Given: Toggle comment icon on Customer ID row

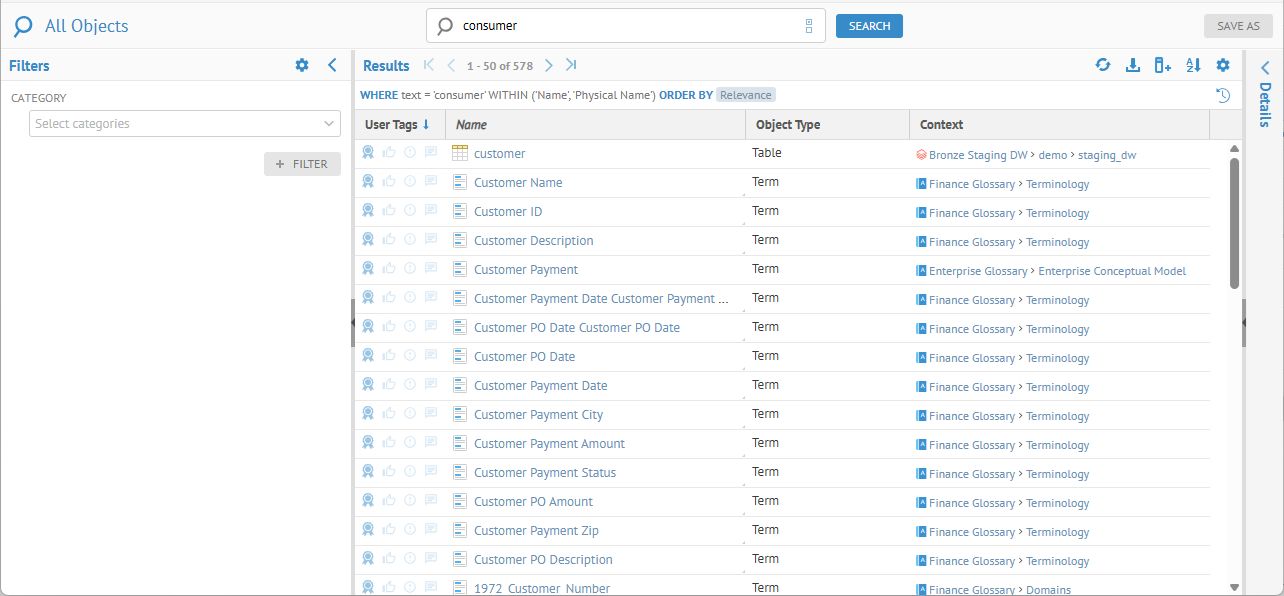Looking at the screenshot, I should pos(431,211).
